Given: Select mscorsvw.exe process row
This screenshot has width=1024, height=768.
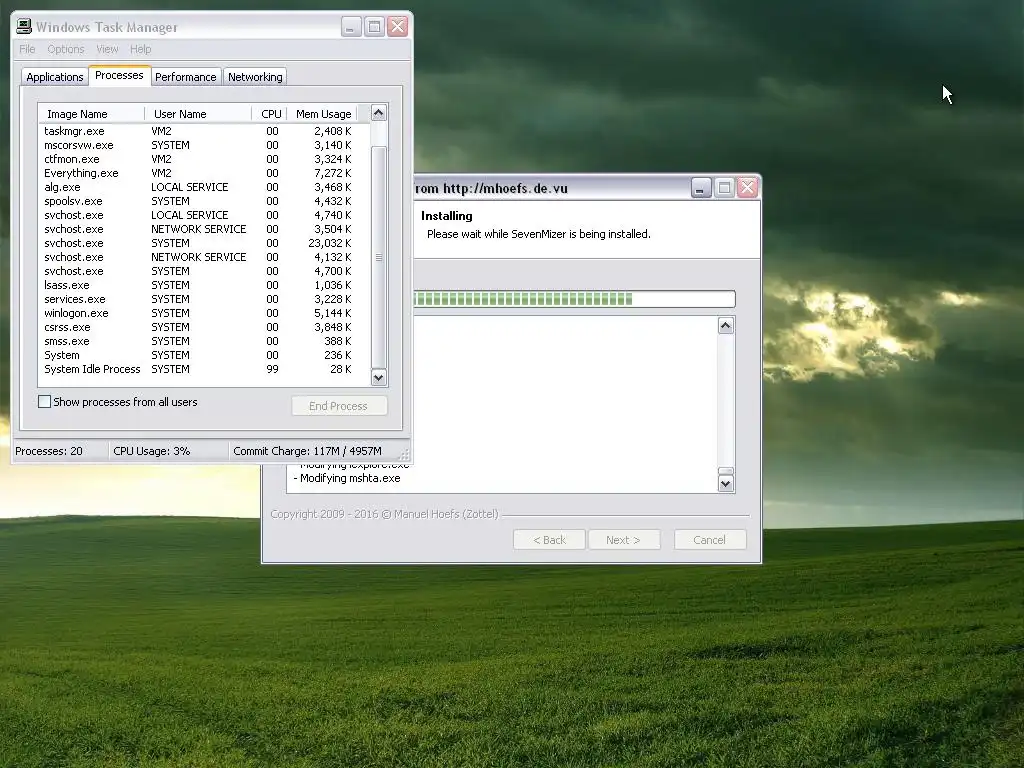Looking at the screenshot, I should tap(204, 145).
